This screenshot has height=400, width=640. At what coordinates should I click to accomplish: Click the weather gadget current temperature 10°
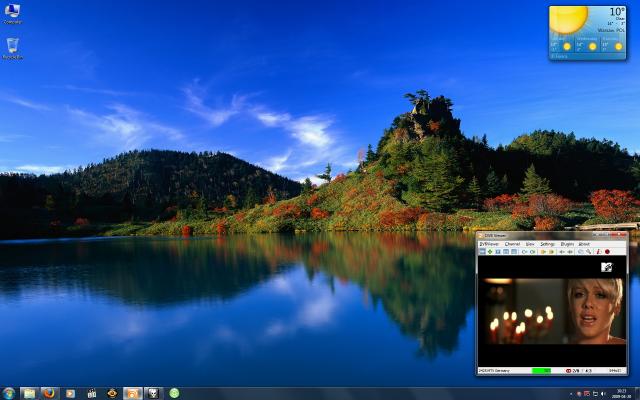617,12
